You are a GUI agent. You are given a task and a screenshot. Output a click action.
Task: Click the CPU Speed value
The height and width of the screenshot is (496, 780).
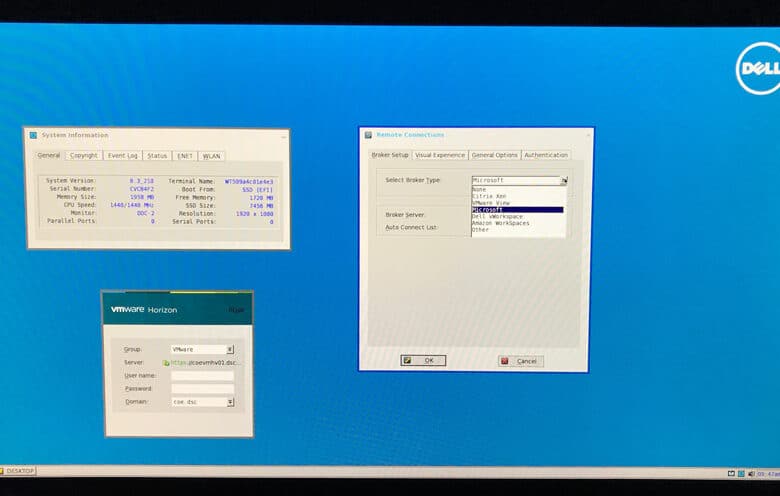tap(131, 205)
